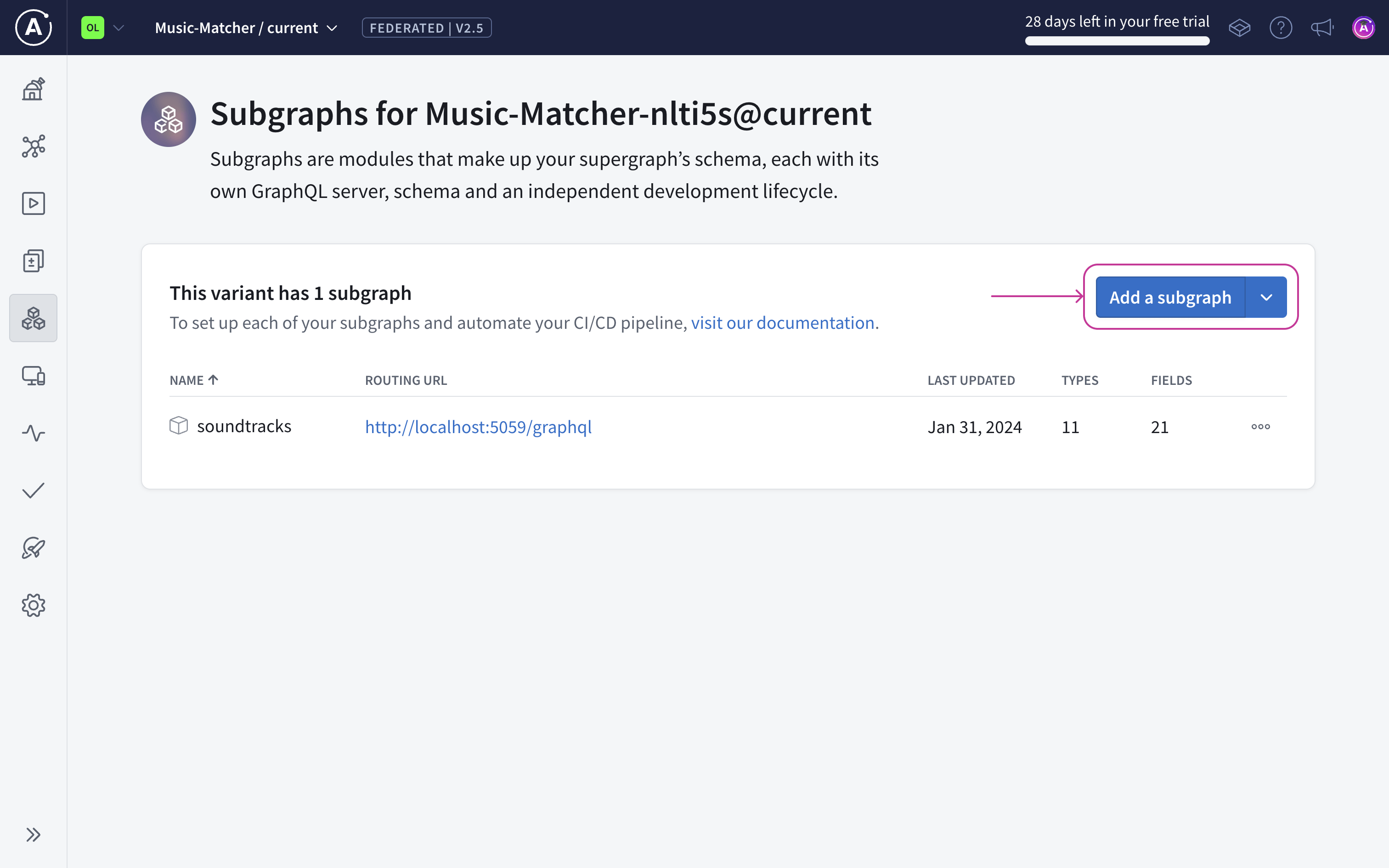Expand the Add a subgraph dropdown arrow
This screenshot has width=1389, height=868.
[x=1266, y=297]
